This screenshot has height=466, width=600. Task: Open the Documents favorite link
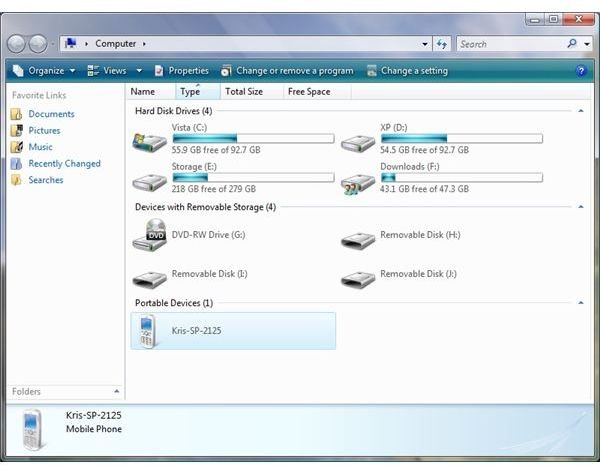[52, 114]
